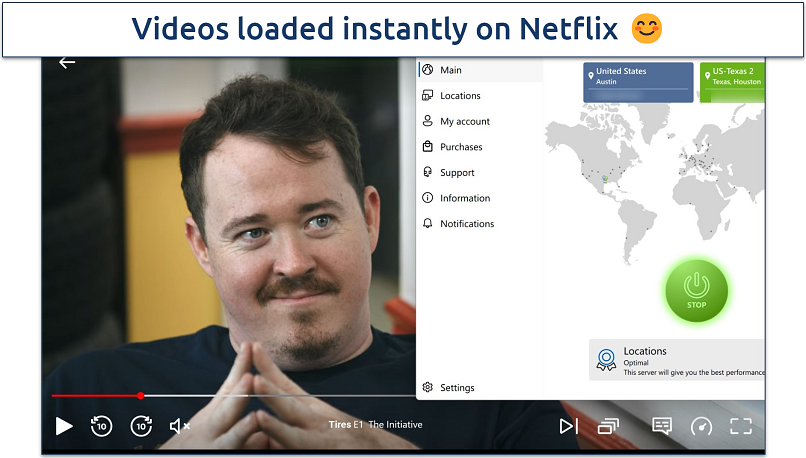The width and height of the screenshot is (806, 458).
Task: Click the 'Tires E1 The Initiative' title
Action: pyautogui.click(x=375, y=425)
